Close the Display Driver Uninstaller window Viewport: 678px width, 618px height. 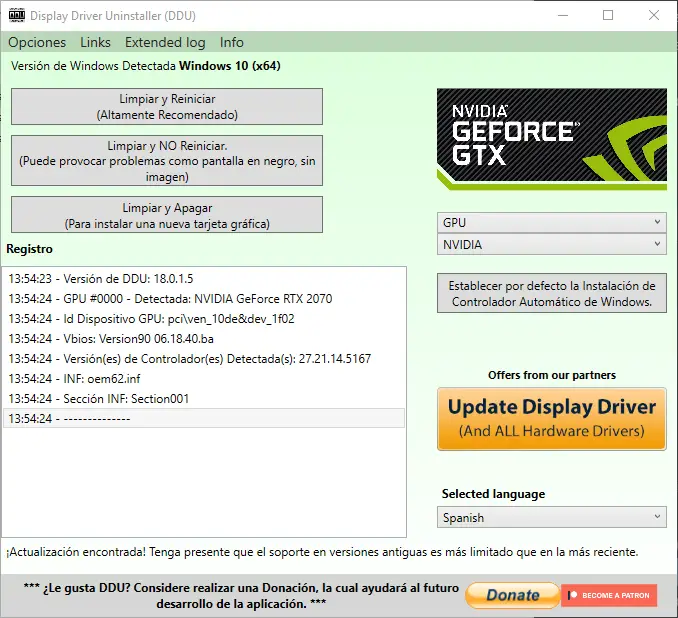pyautogui.click(x=654, y=16)
